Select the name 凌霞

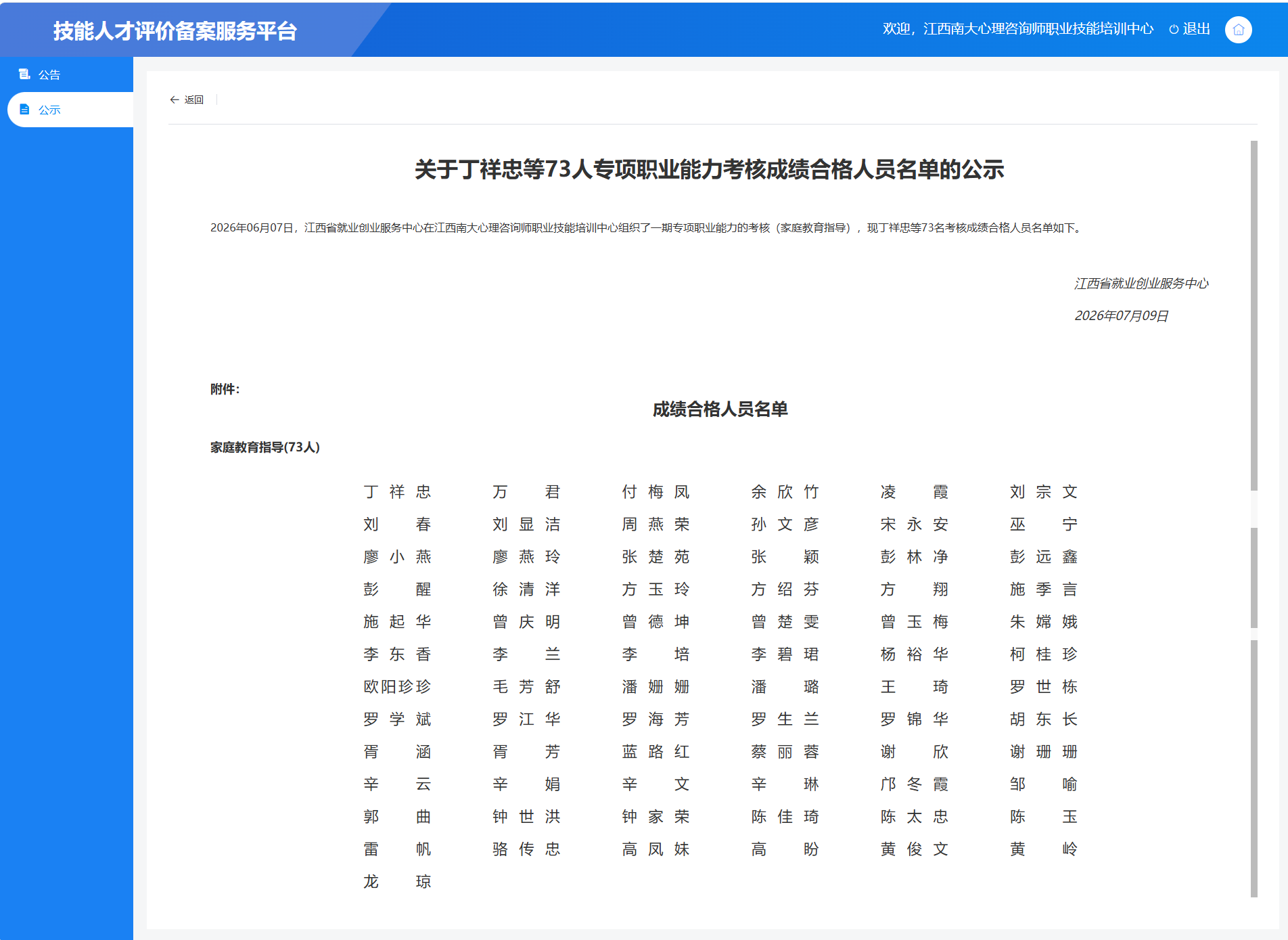pos(914,492)
